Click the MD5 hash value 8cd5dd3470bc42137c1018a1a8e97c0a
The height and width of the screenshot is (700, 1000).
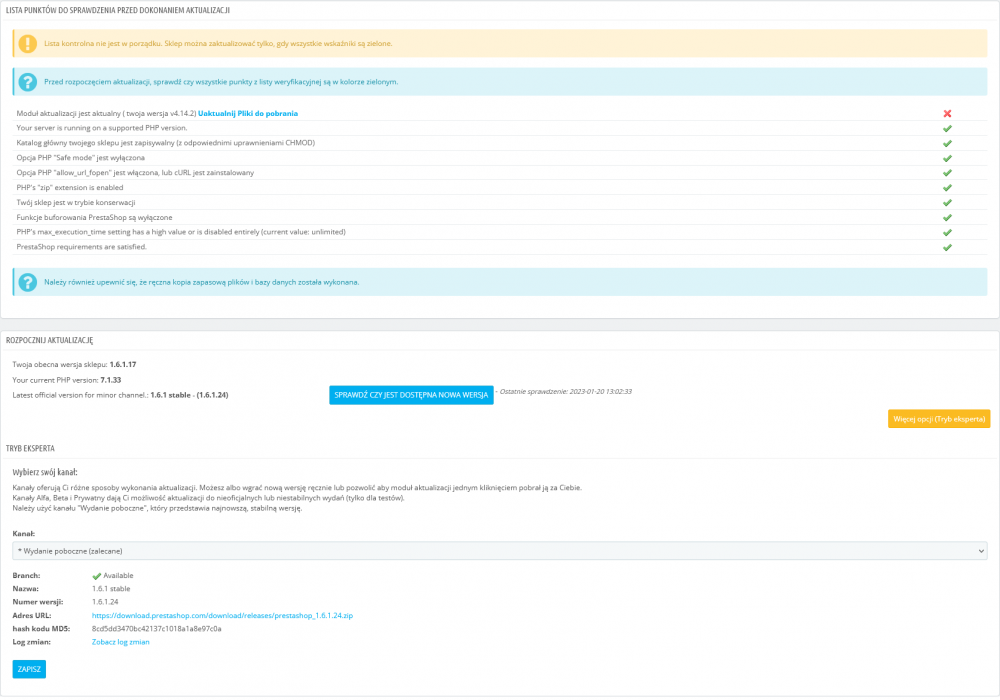tap(156, 629)
